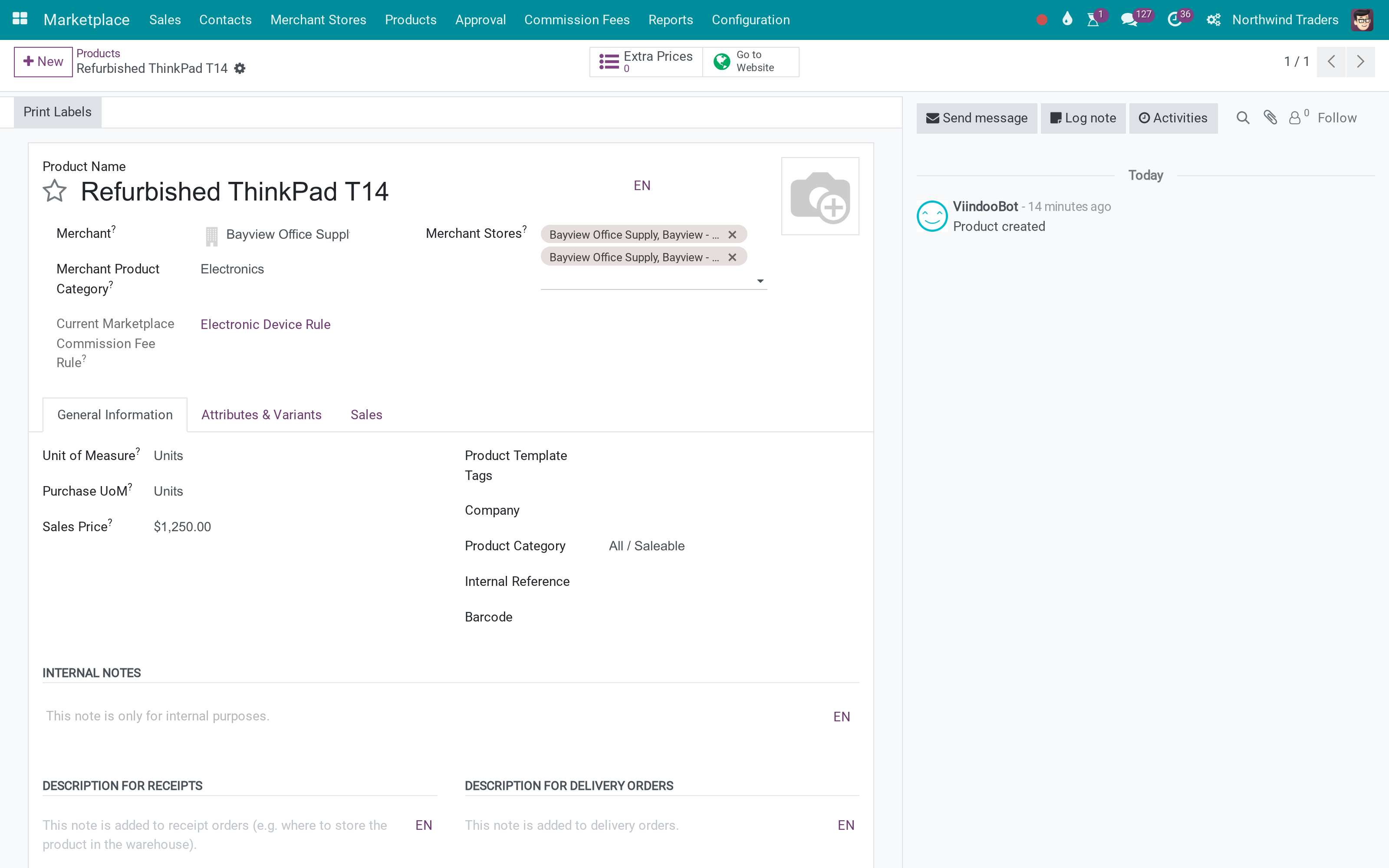Open the Company field selector
Screen dimensions: 1389x868
[734, 510]
